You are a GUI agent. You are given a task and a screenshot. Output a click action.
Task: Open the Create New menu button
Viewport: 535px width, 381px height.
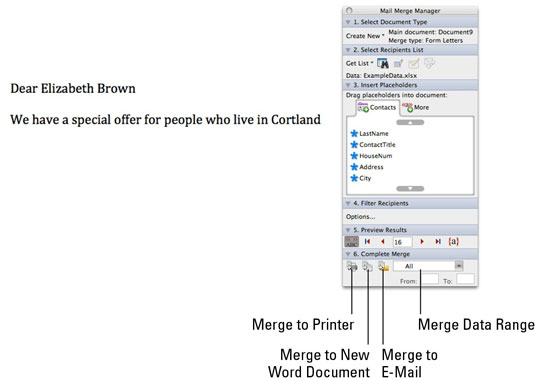pos(365,36)
